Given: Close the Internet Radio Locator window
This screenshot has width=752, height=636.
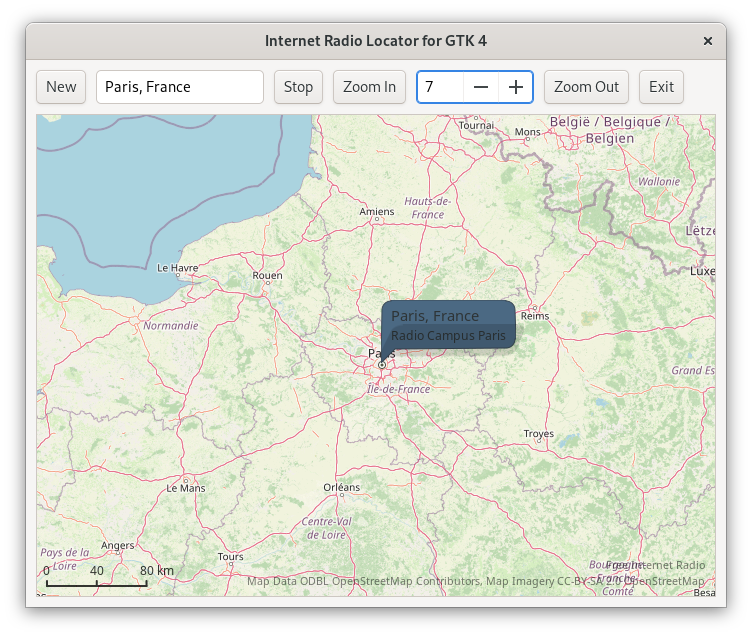Looking at the screenshot, I should [x=708, y=41].
